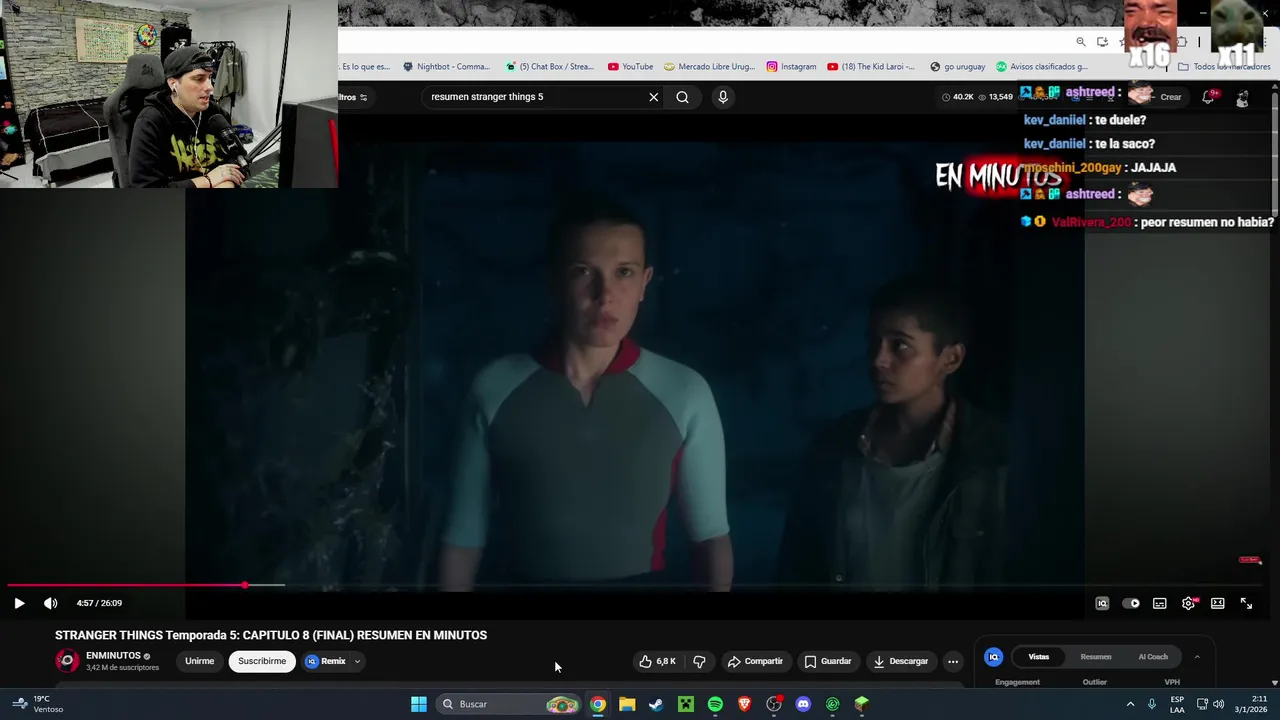Open the YouTube bookmark
1280x720 pixels.
coord(630,67)
